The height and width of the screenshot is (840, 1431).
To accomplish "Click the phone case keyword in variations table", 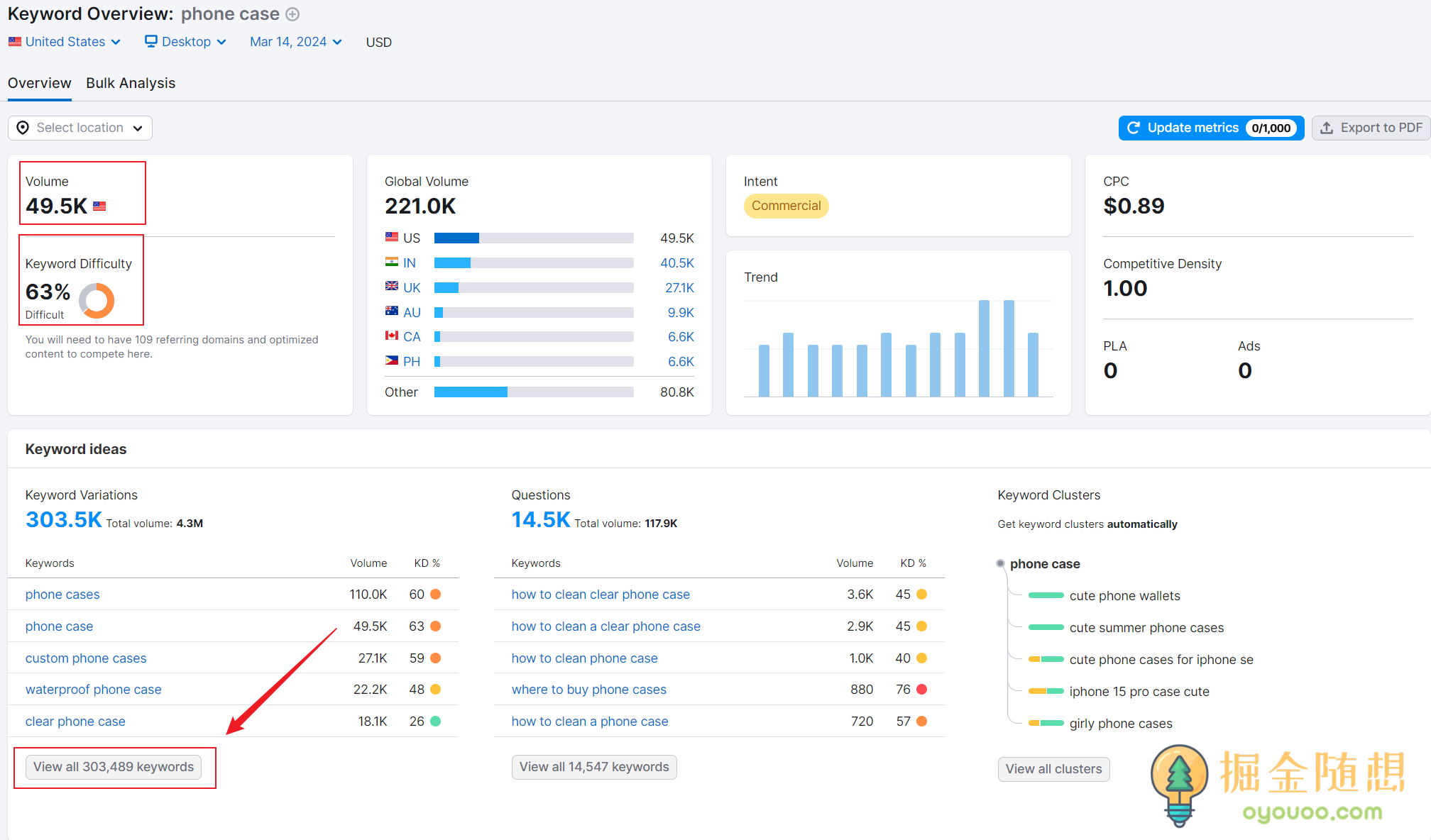I will pos(59,626).
